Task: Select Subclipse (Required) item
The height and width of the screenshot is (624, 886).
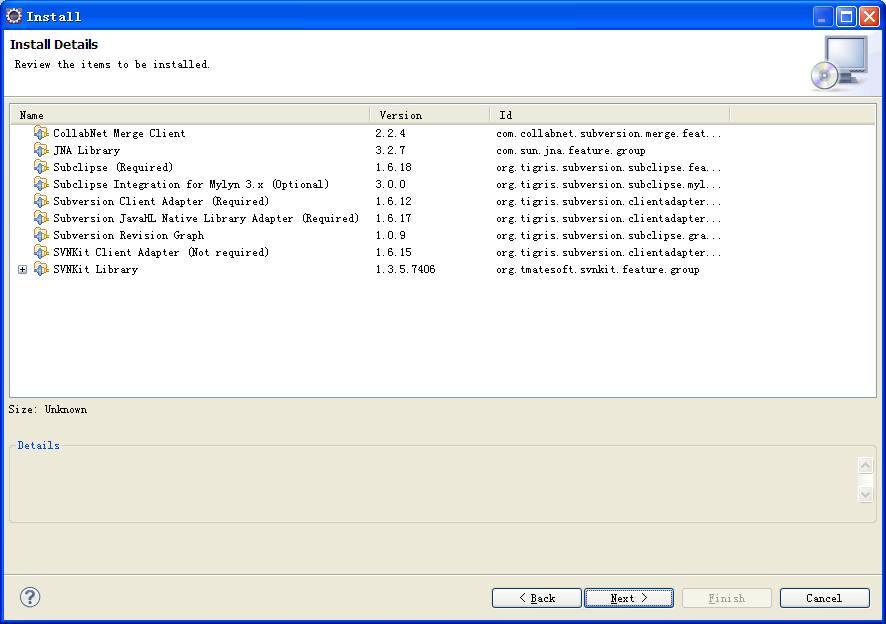Action: [113, 167]
